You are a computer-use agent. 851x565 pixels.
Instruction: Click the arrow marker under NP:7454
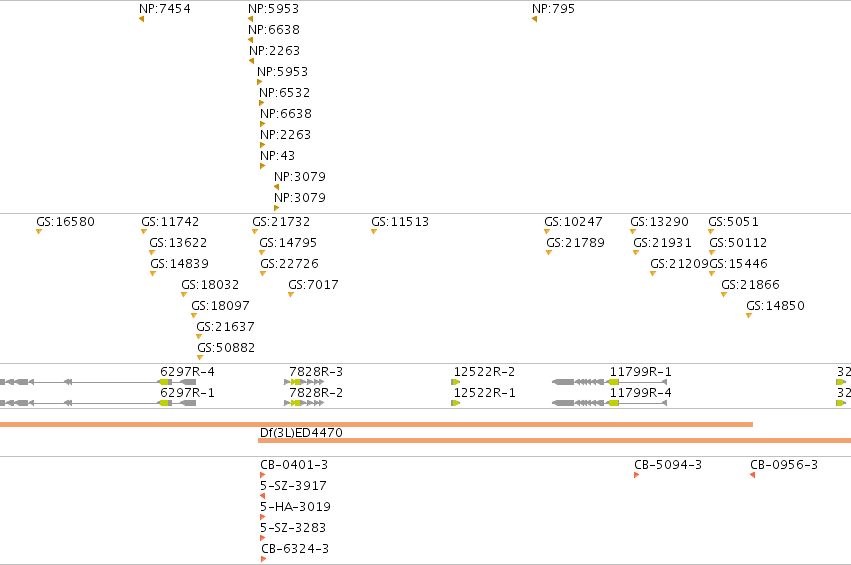pos(142,19)
